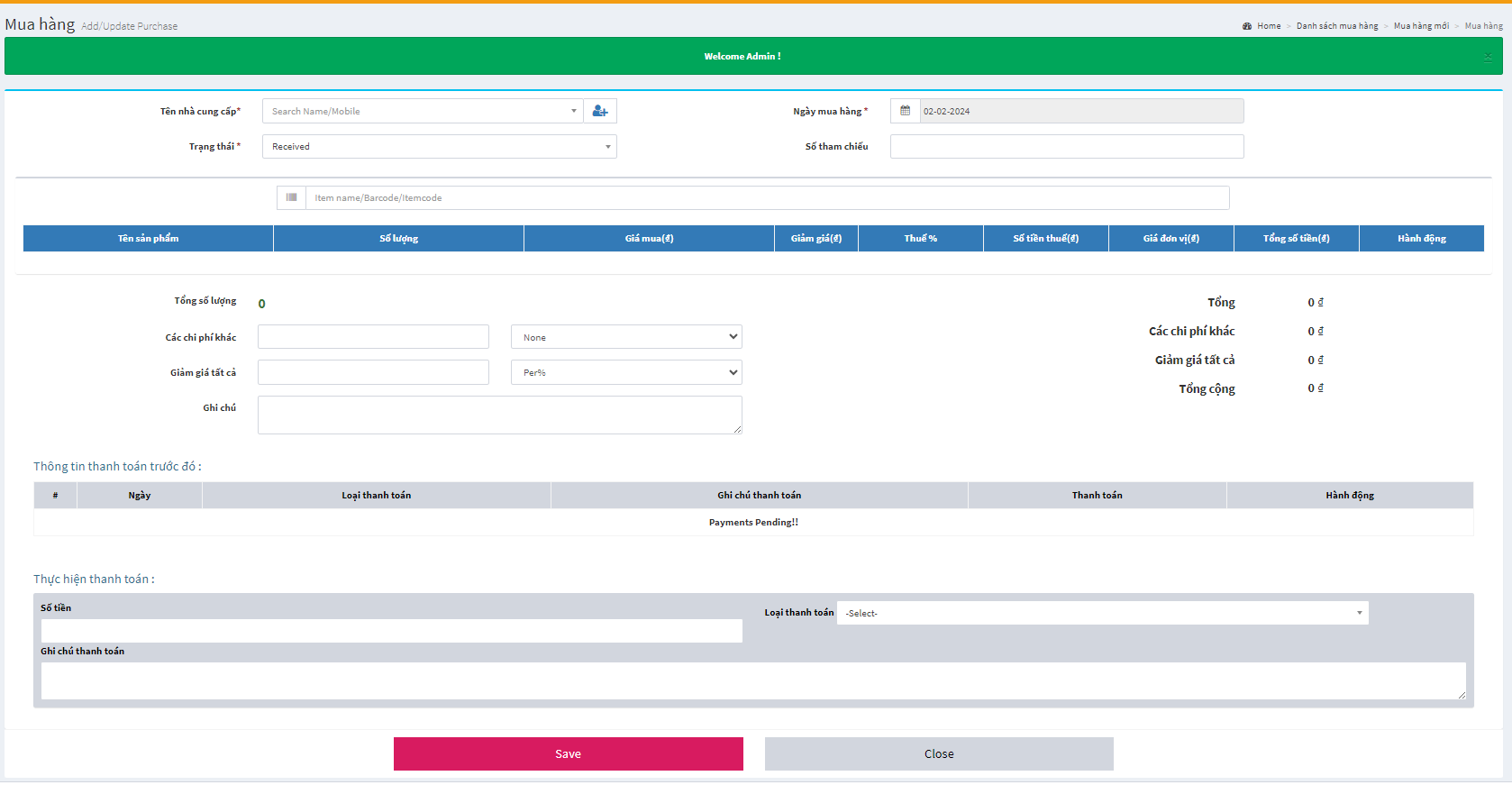
Task: Click the Giá đơn vị(₫) column header
Action: 1171,238
